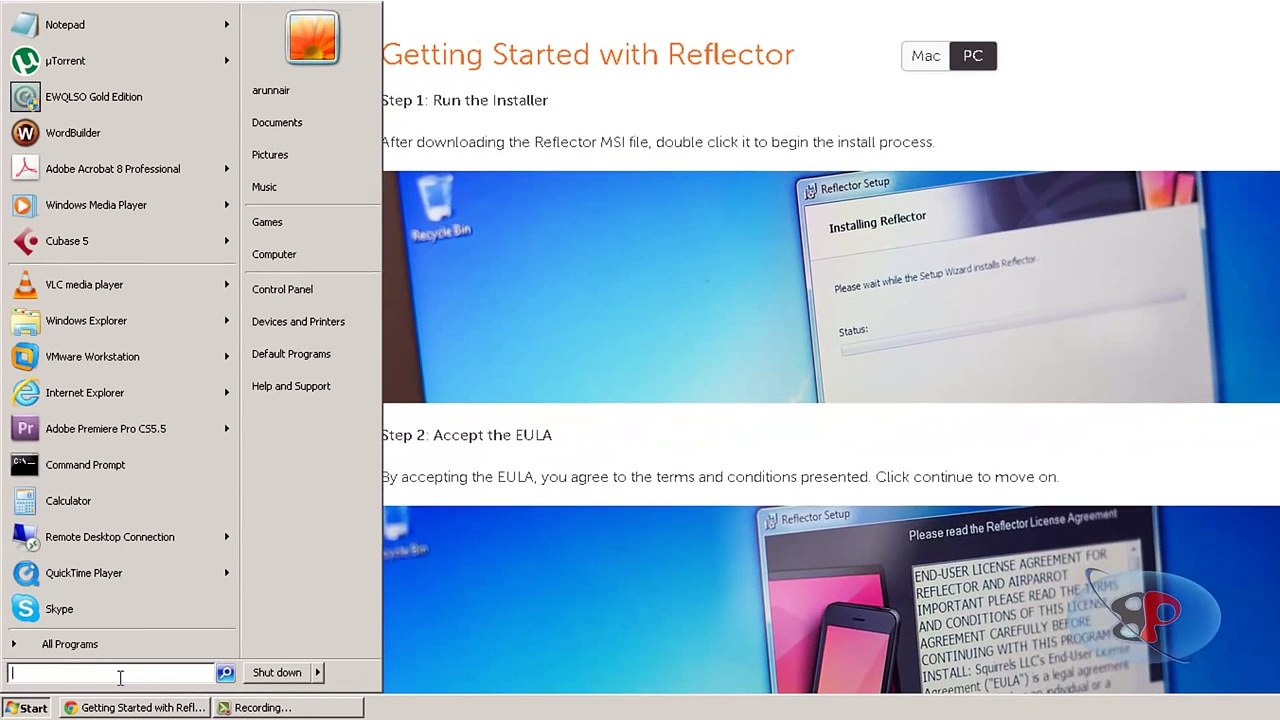This screenshot has width=1280, height=720.
Task: Expand the Windows Explorer jump list arrow
Action: [226, 321]
